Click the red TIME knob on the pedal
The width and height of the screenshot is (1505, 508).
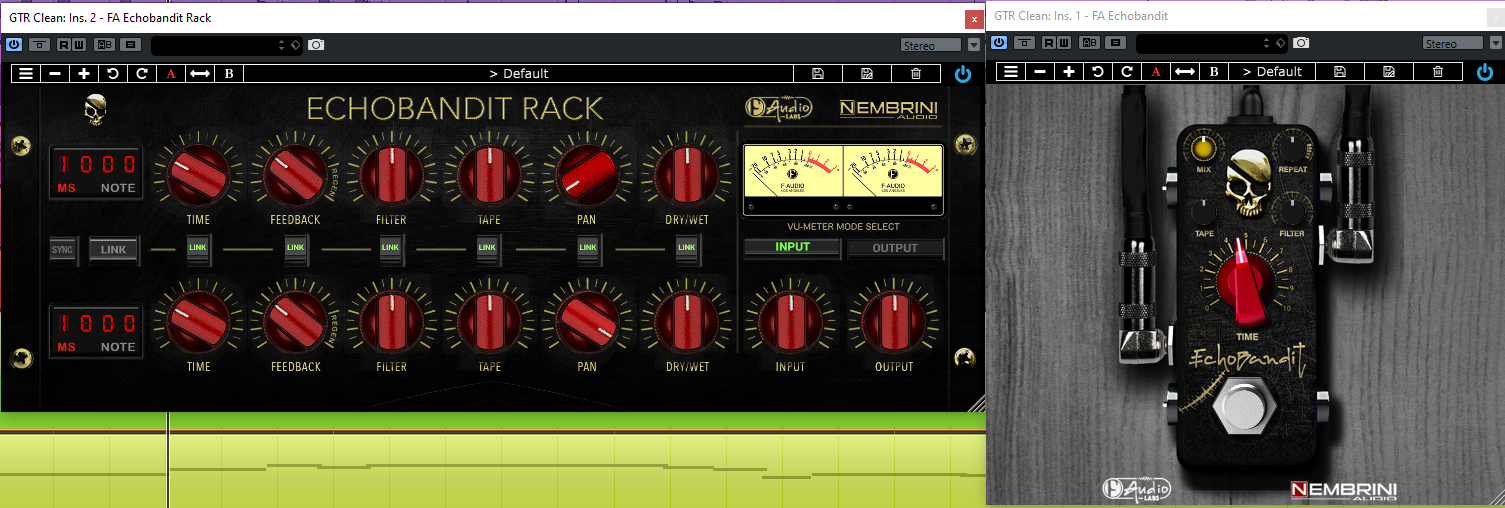(x=1245, y=285)
